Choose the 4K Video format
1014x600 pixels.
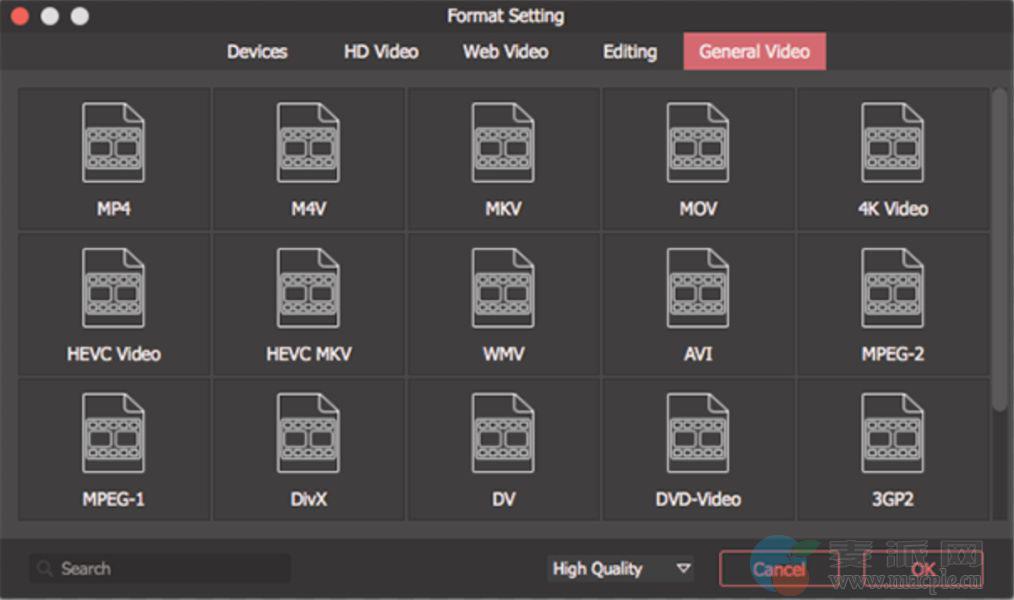pos(892,145)
